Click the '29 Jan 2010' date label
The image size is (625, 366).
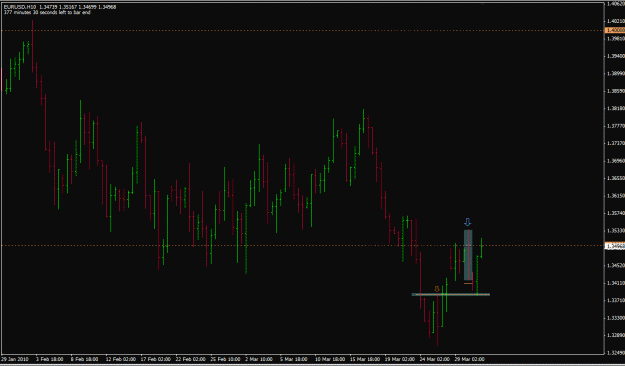point(14,359)
